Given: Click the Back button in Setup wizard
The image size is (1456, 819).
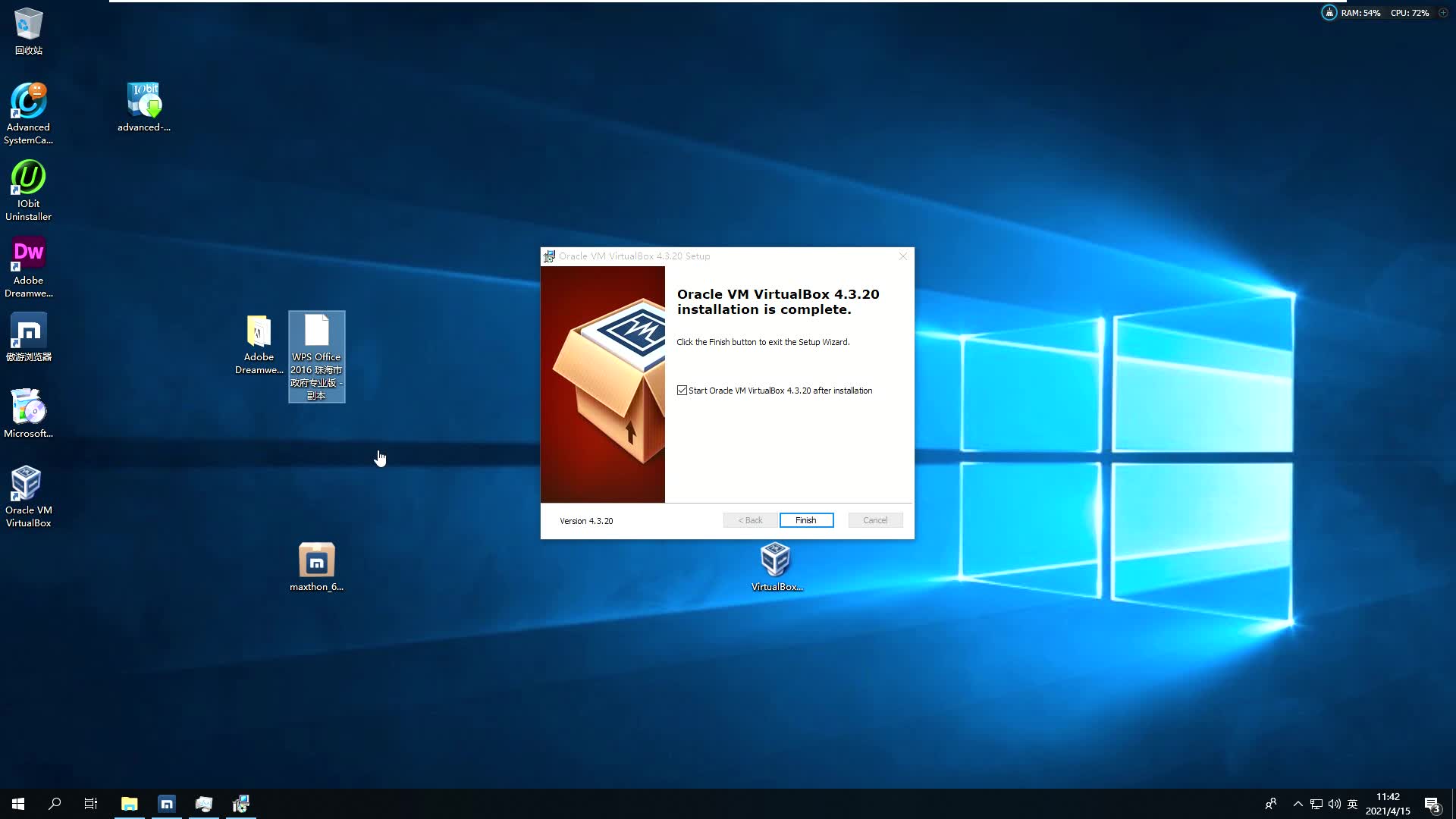Looking at the screenshot, I should pyautogui.click(x=750, y=520).
